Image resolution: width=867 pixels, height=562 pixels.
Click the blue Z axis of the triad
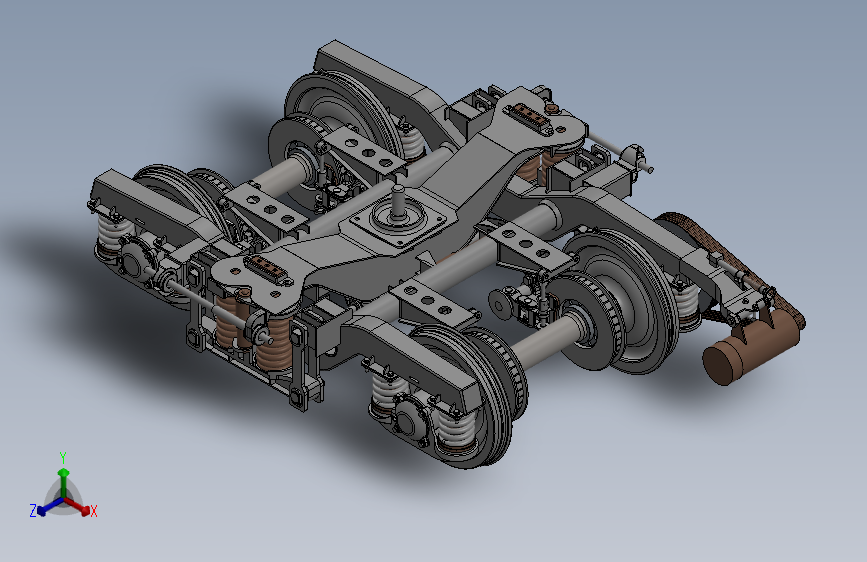point(51,506)
